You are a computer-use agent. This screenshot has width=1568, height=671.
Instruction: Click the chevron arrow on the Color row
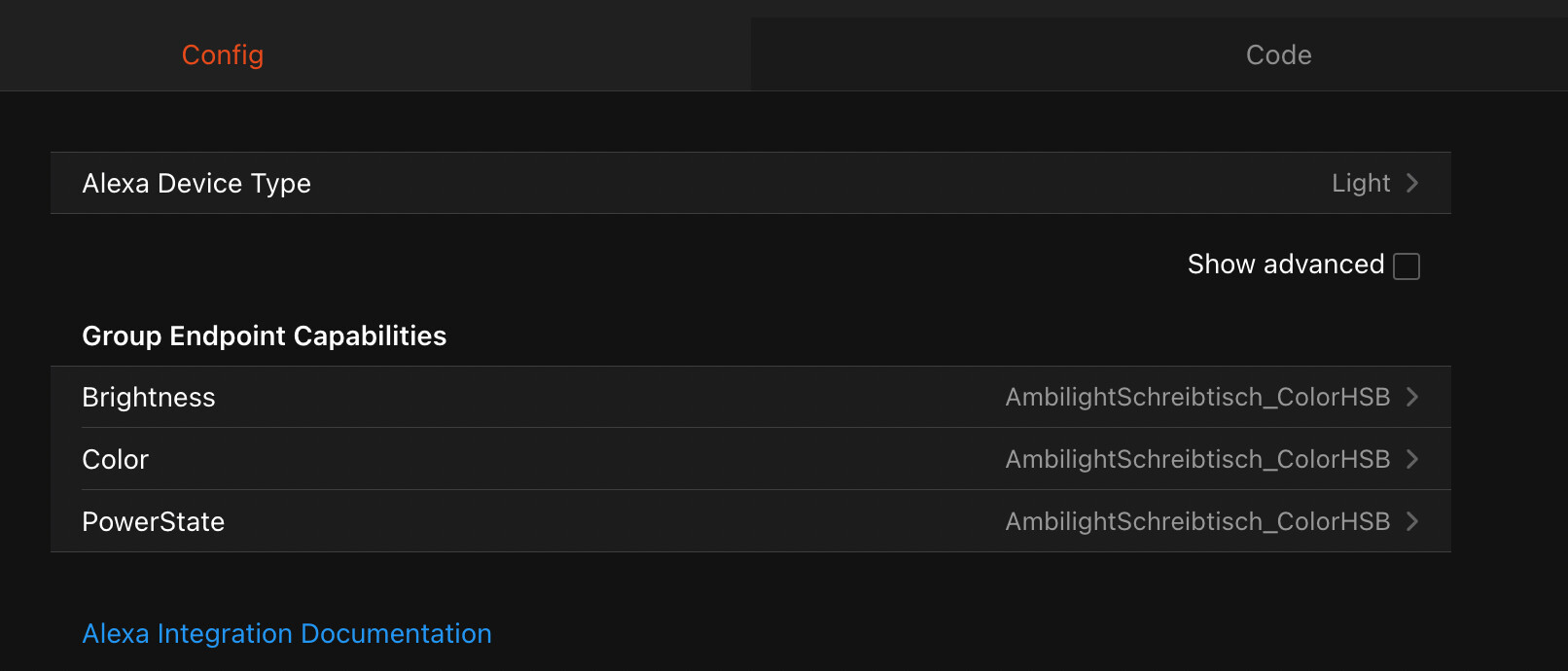pos(1412,459)
